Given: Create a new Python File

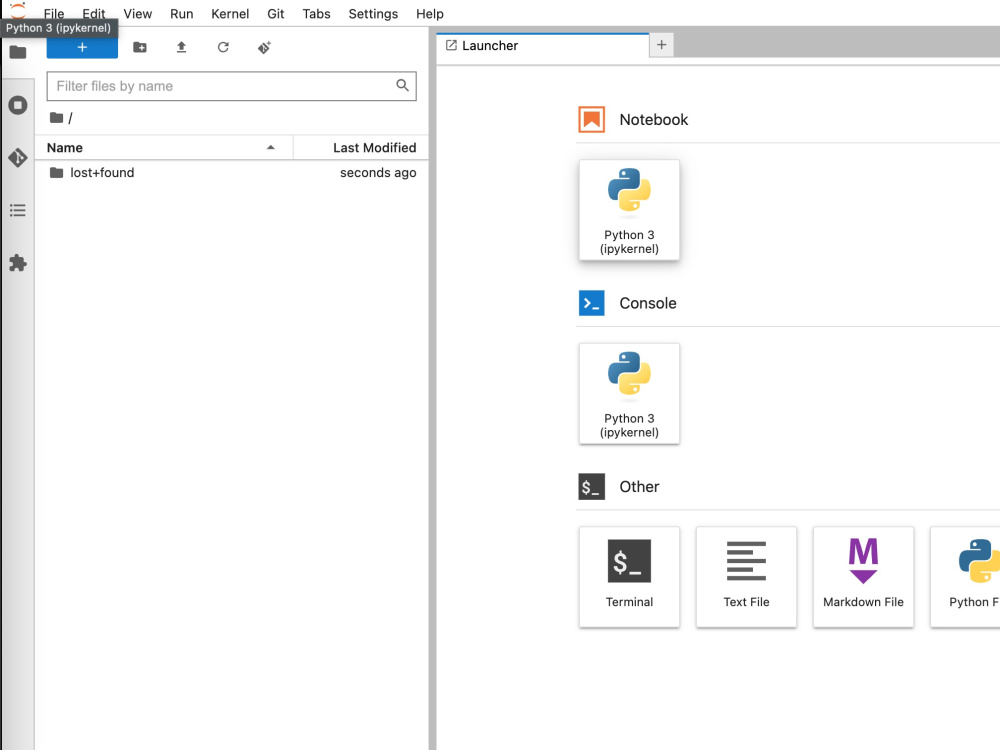Looking at the screenshot, I should pos(965,577).
